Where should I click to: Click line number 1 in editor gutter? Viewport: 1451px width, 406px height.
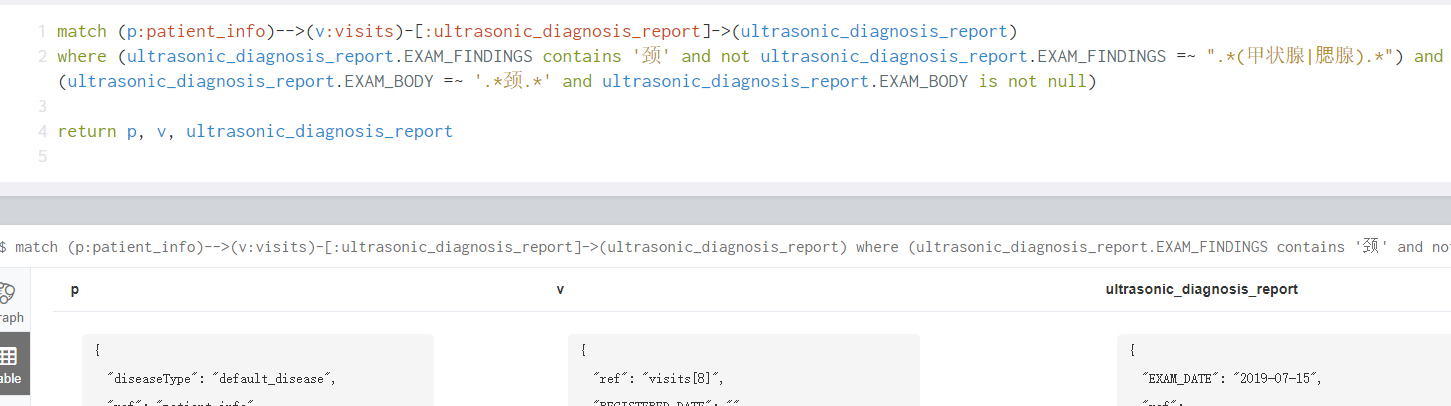[x=42, y=31]
